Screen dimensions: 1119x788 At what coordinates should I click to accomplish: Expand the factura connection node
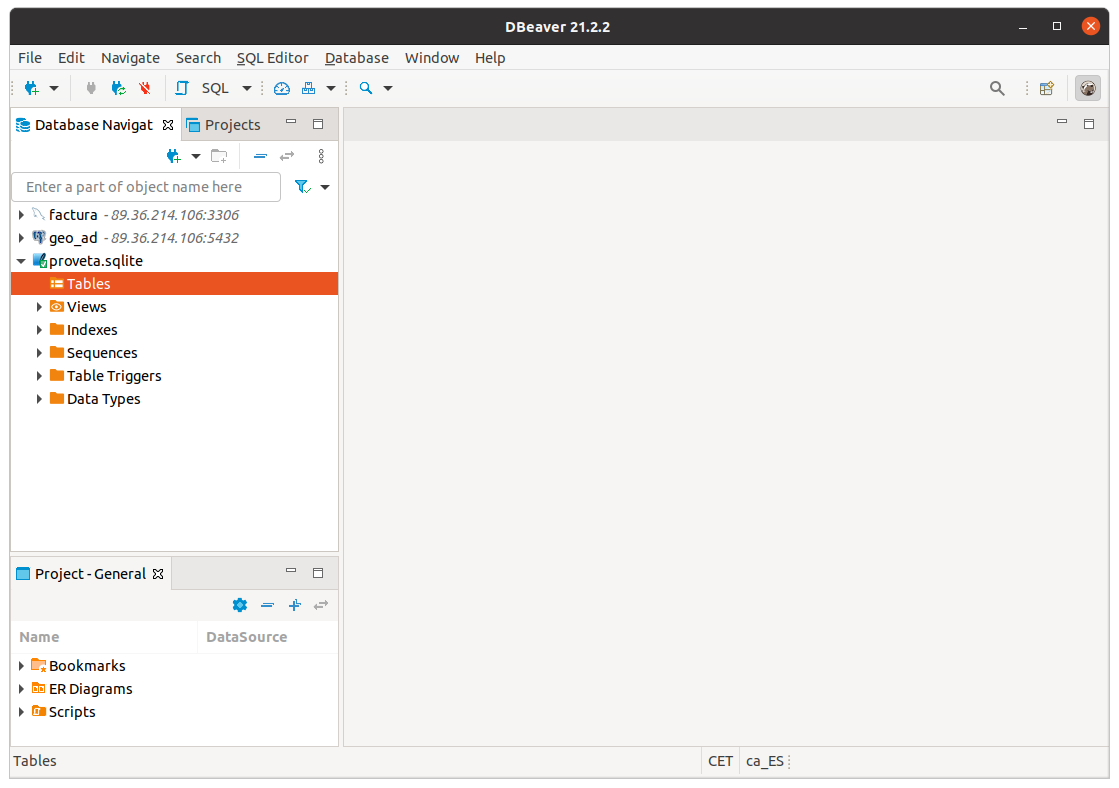[21, 215]
